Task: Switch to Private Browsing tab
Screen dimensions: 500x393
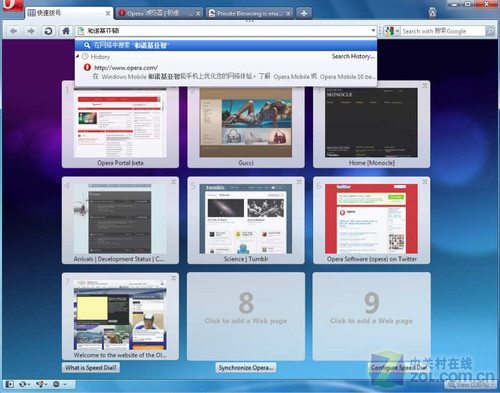Action: [x=249, y=13]
